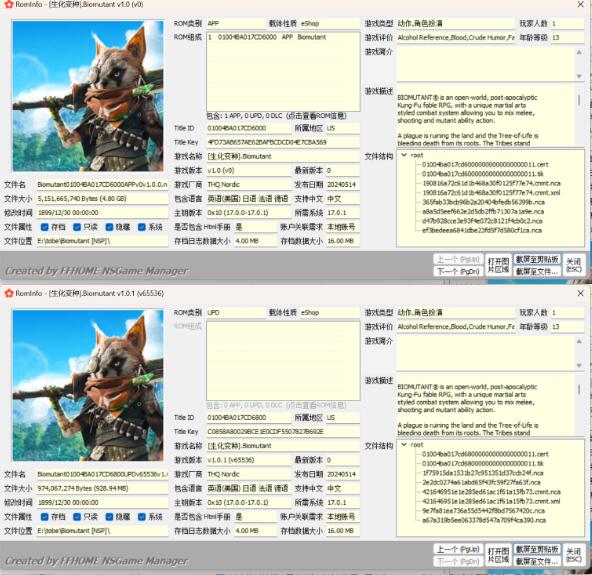Click 游戏描述 scrollbar thumb in top window

click(579, 100)
